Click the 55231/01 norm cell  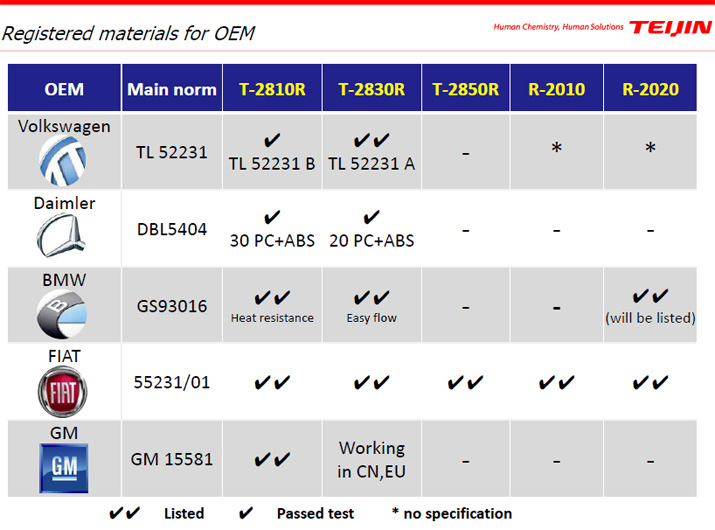(172, 382)
